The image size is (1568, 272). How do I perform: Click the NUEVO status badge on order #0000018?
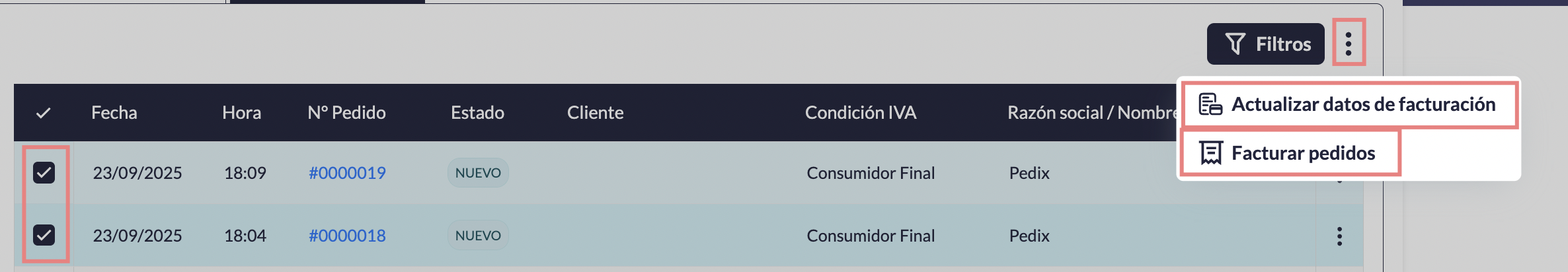pos(478,236)
